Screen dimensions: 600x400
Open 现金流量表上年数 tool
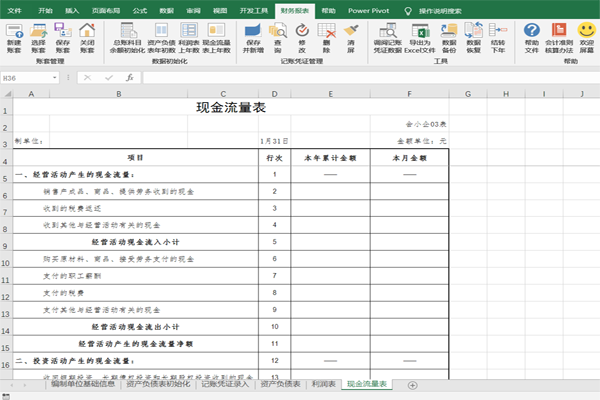click(x=217, y=38)
